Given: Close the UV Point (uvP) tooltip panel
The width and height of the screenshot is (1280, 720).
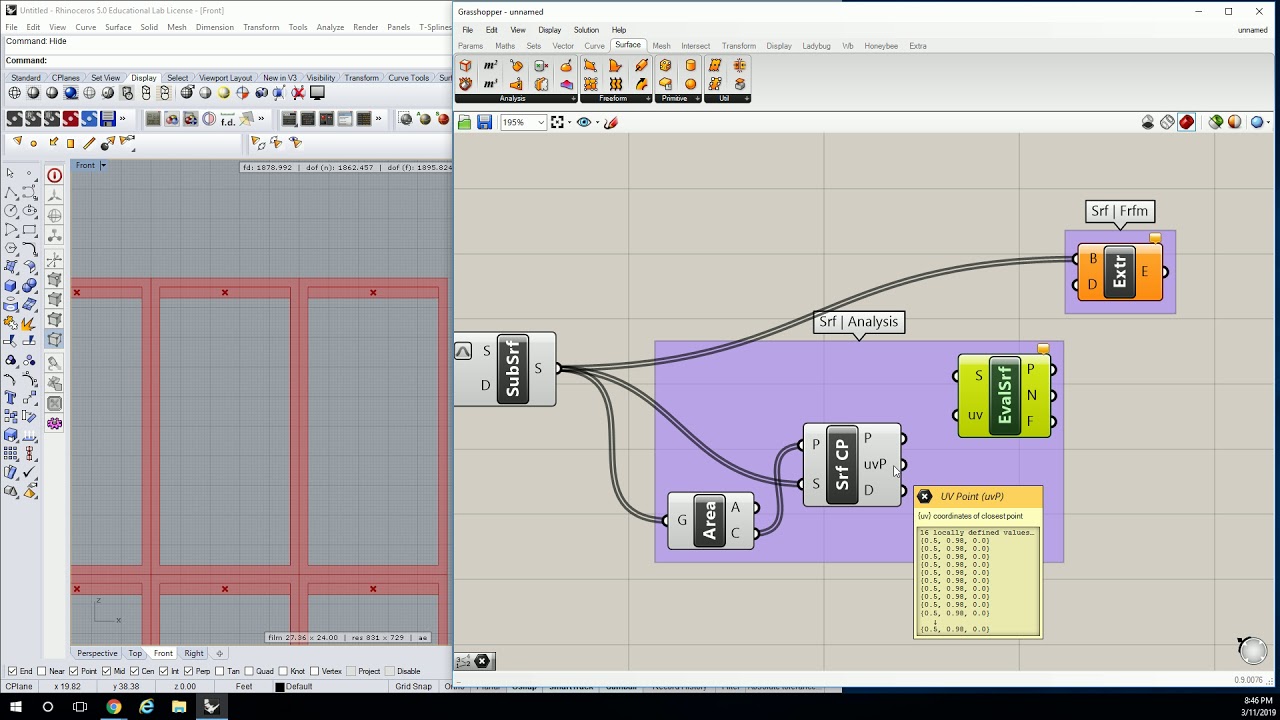Looking at the screenshot, I should pyautogui.click(x=925, y=496).
